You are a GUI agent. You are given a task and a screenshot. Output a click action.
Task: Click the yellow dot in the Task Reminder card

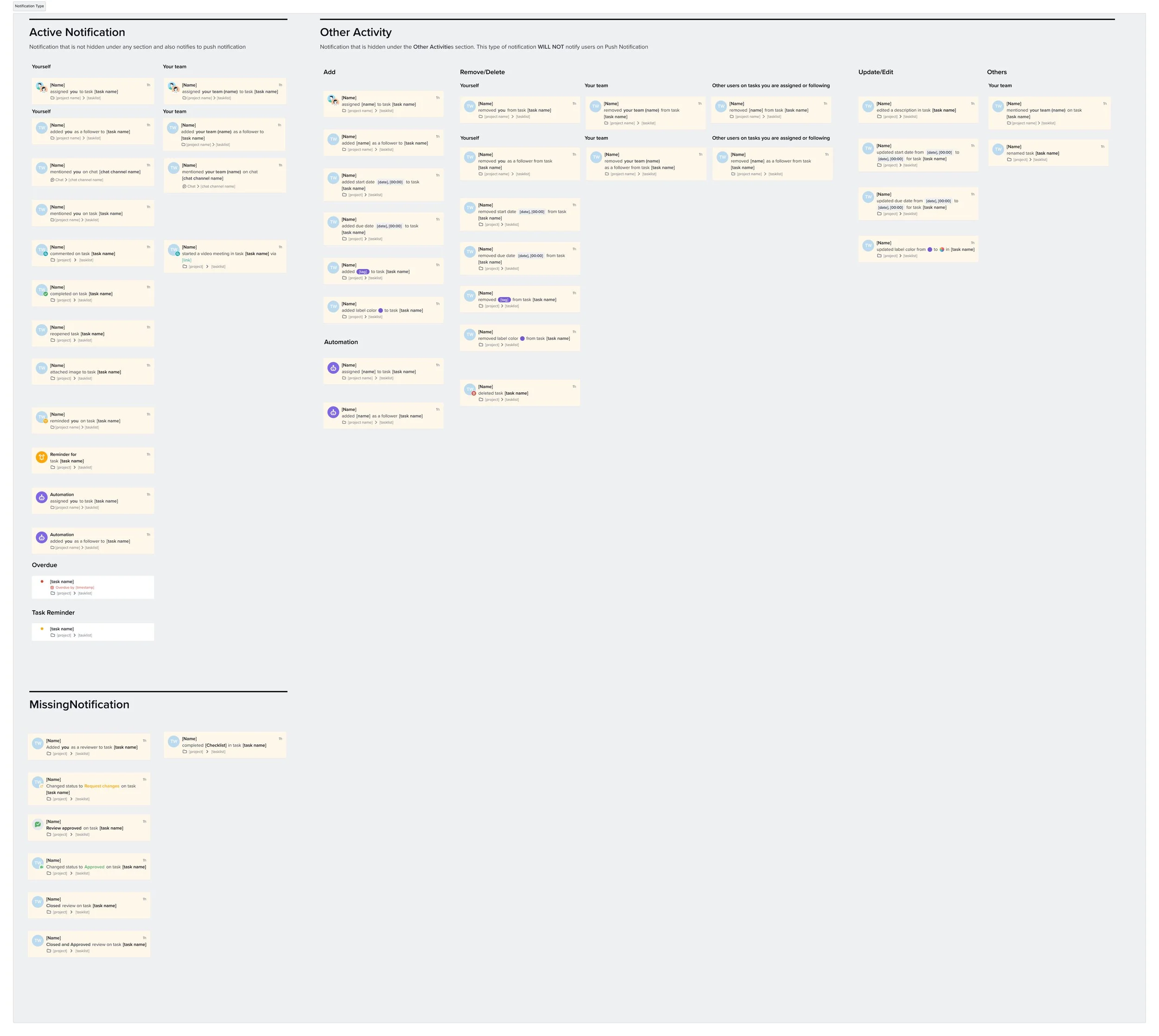point(42,628)
